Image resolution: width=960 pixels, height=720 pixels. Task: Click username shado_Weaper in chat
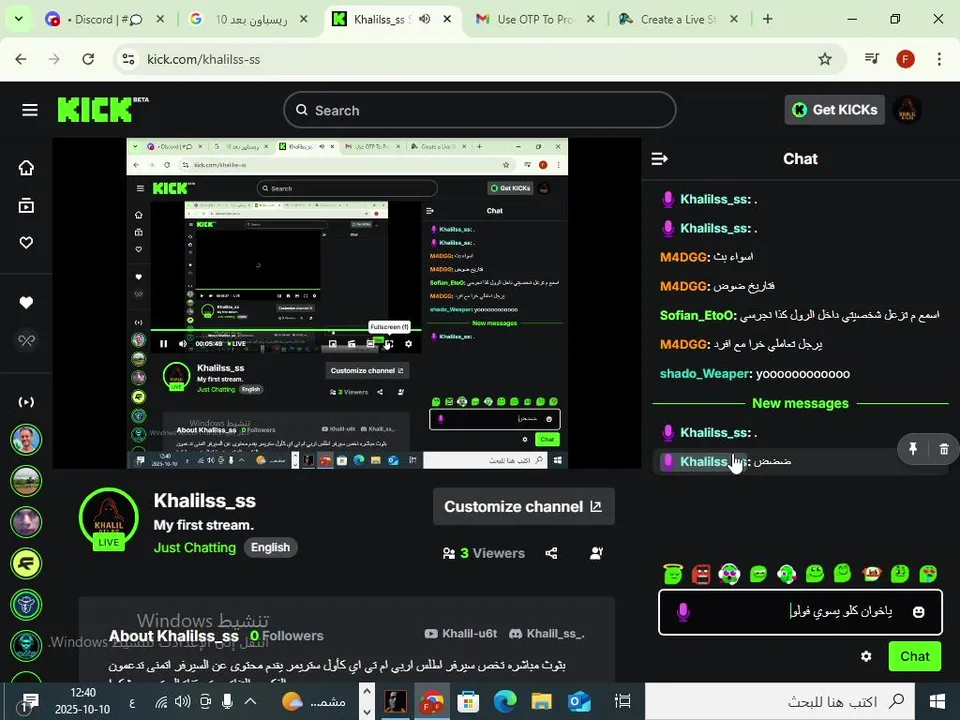(704, 373)
